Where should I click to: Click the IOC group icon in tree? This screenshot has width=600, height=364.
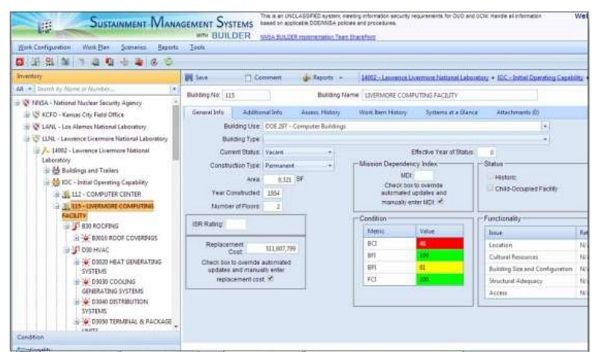tap(56, 182)
